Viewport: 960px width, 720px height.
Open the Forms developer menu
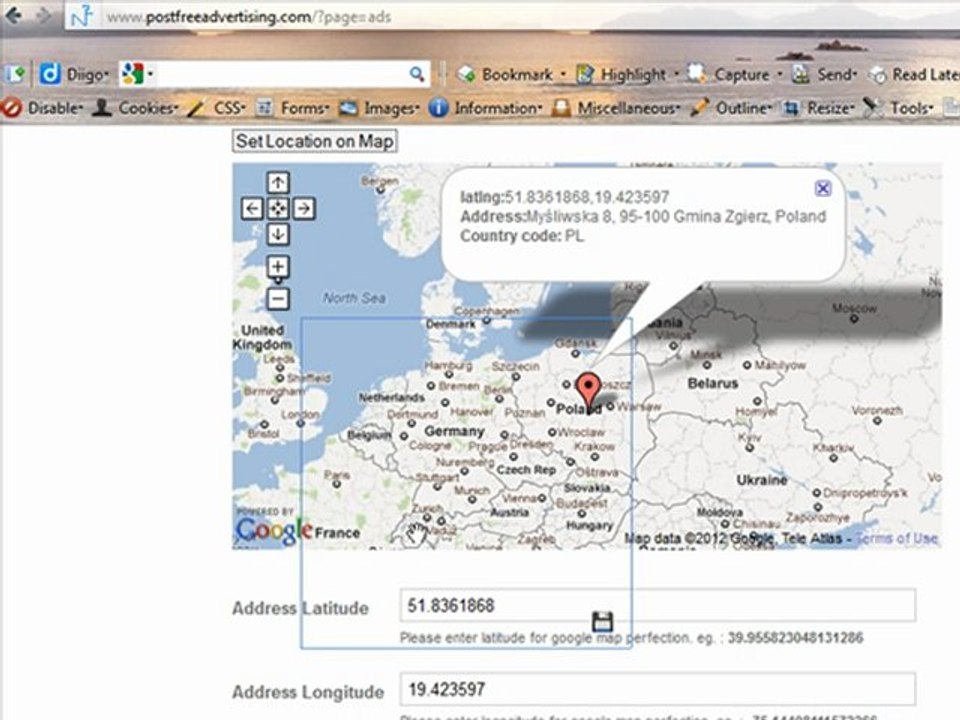click(293, 108)
